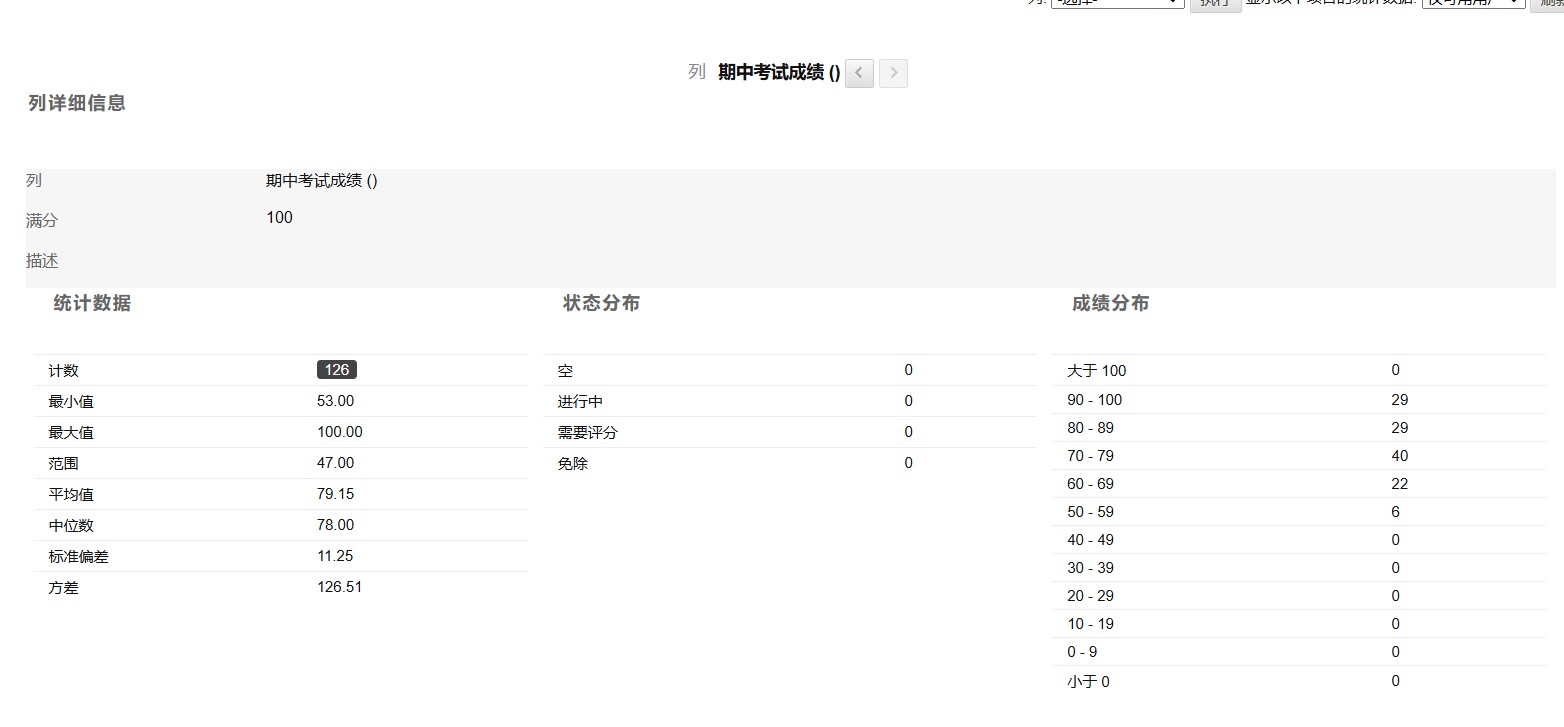The height and width of the screenshot is (727, 1564).
Task: Click the 列详细信息 section heading
Action: point(77,103)
